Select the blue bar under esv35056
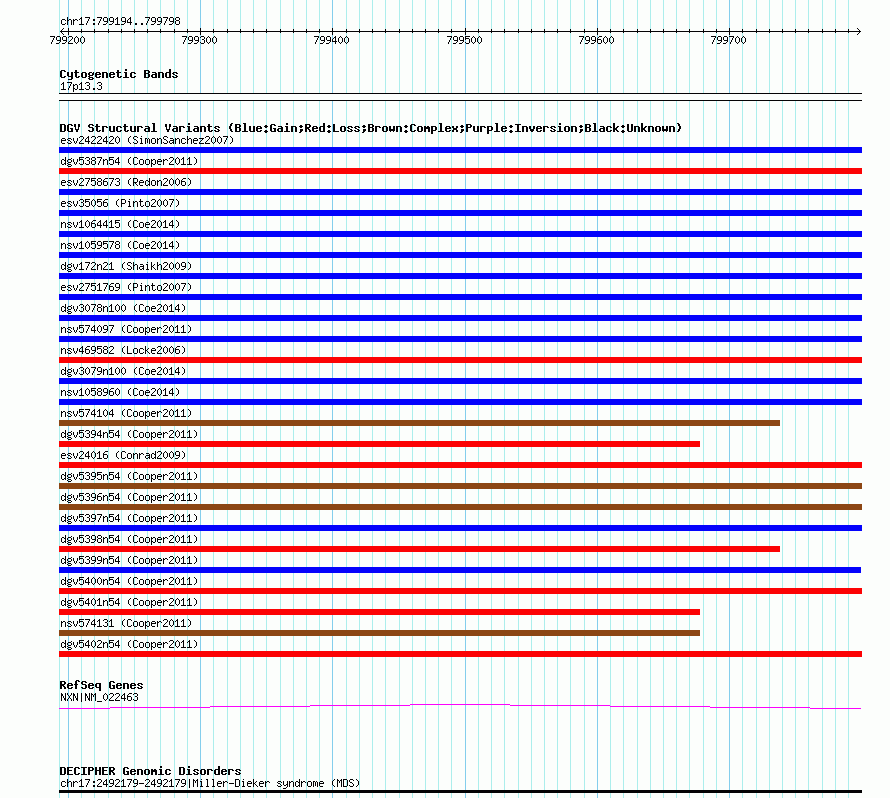 point(460,213)
